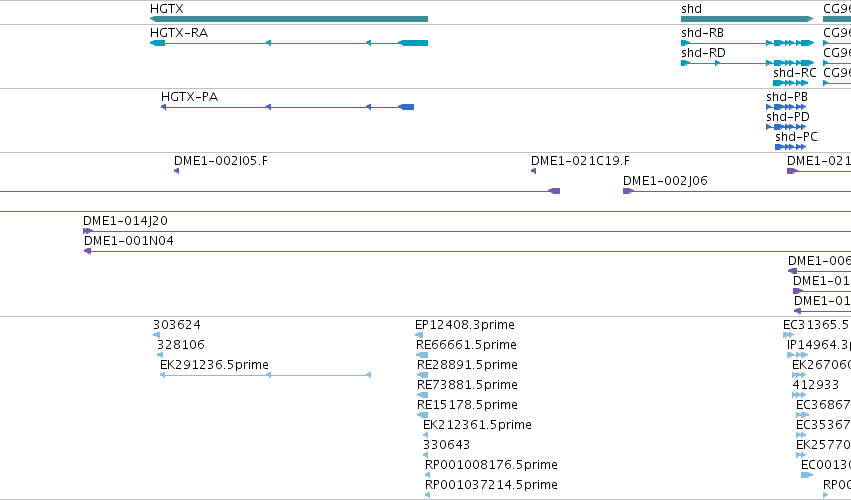Click the EK291236.5prime EST feature
This screenshot has height=500, width=851.
tap(265, 375)
